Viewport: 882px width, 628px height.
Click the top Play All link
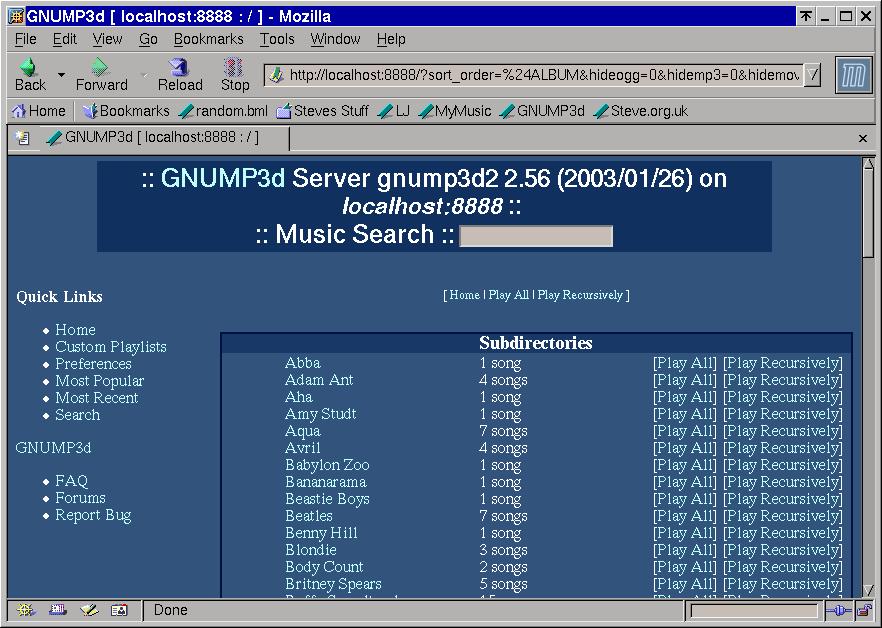(x=508, y=295)
